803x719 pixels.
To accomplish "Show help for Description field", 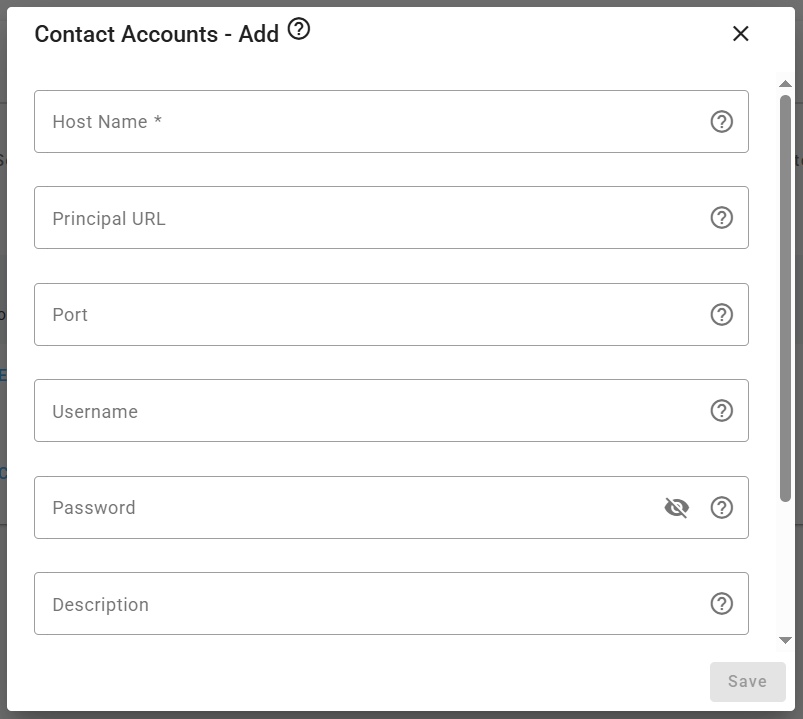I will (722, 604).
